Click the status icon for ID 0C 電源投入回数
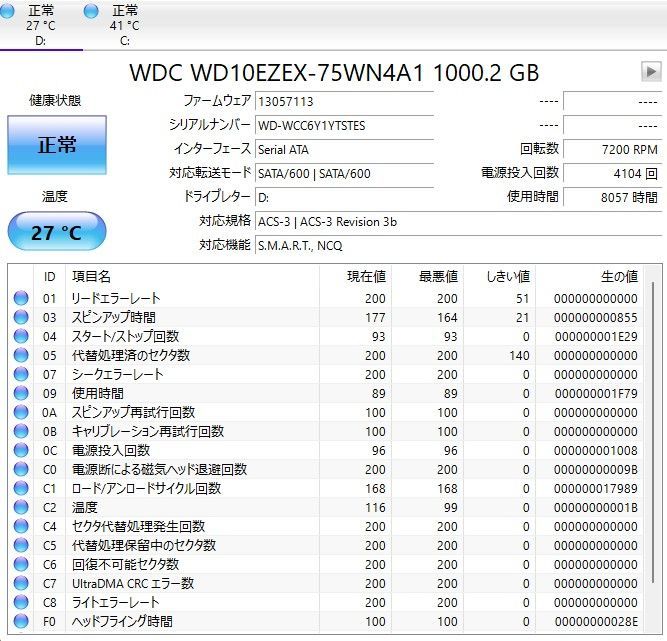Screen dimensions: 667x641 click(21, 450)
